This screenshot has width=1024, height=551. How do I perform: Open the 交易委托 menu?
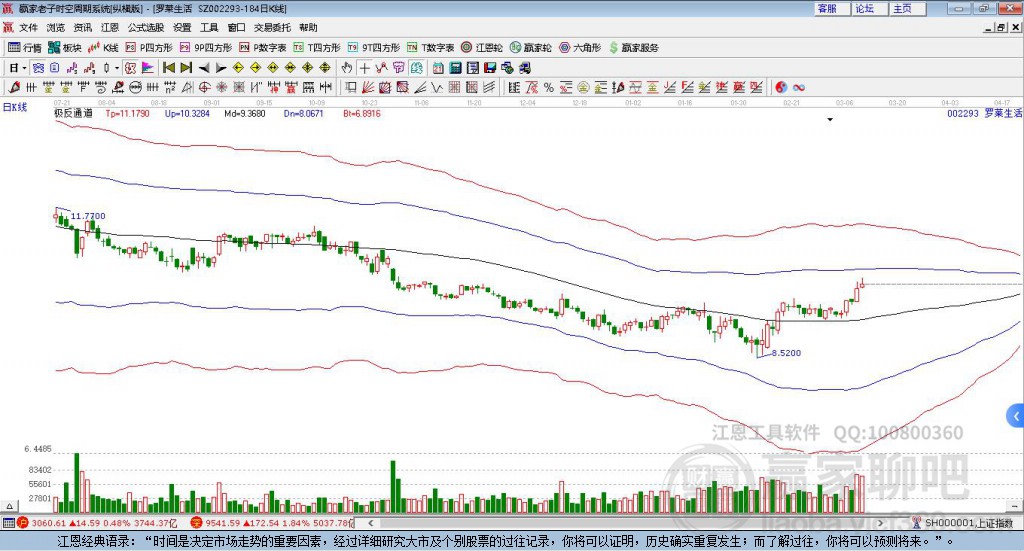272,27
